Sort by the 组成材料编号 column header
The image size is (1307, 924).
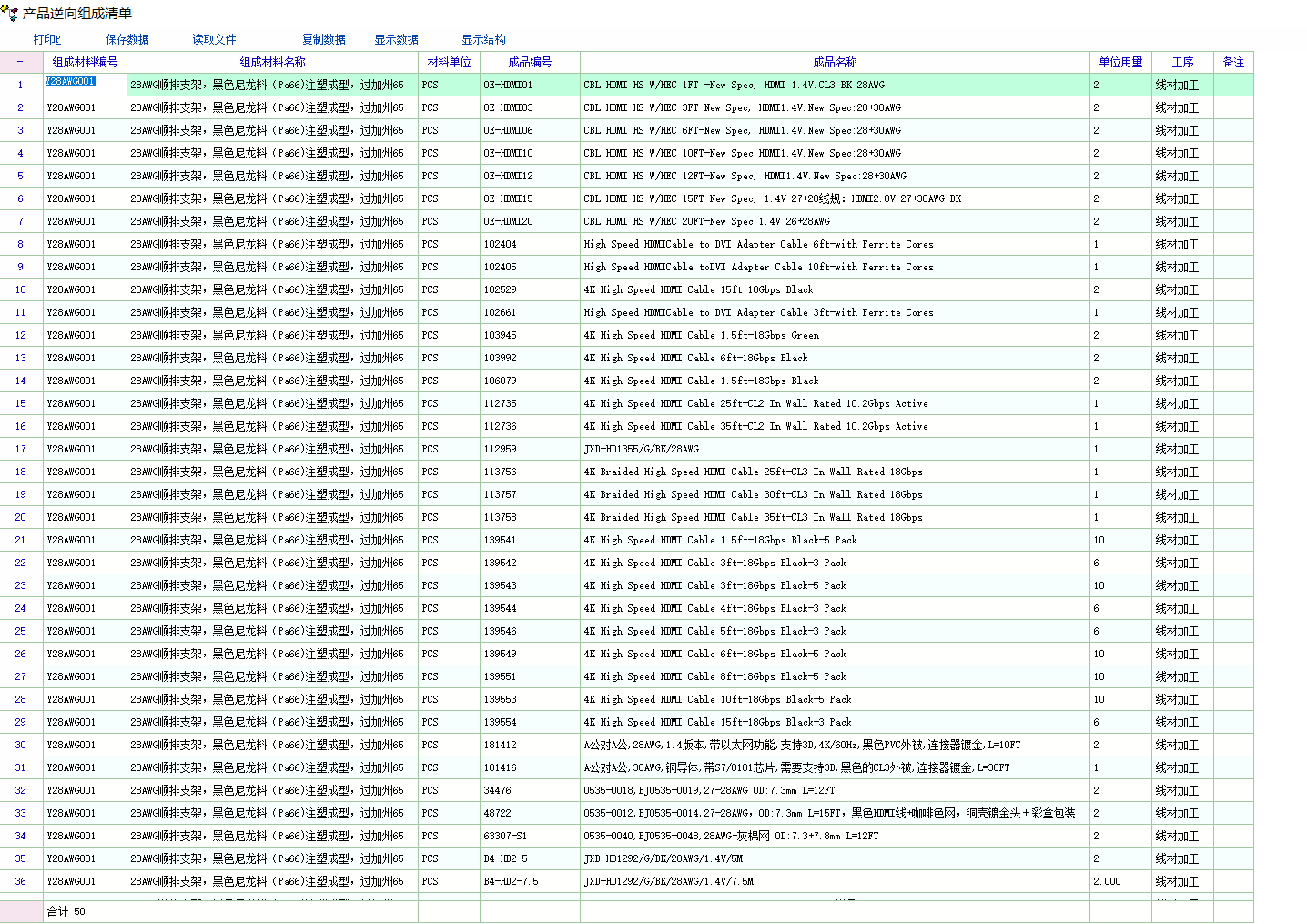pos(85,62)
